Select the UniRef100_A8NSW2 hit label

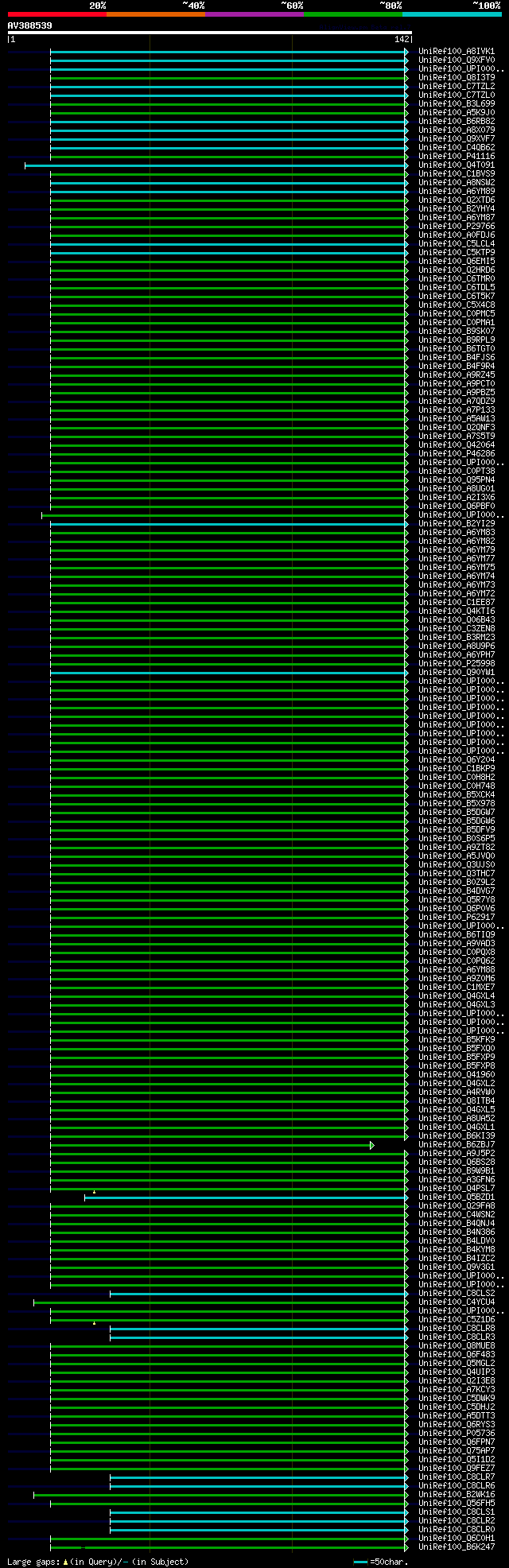pyautogui.click(x=457, y=182)
